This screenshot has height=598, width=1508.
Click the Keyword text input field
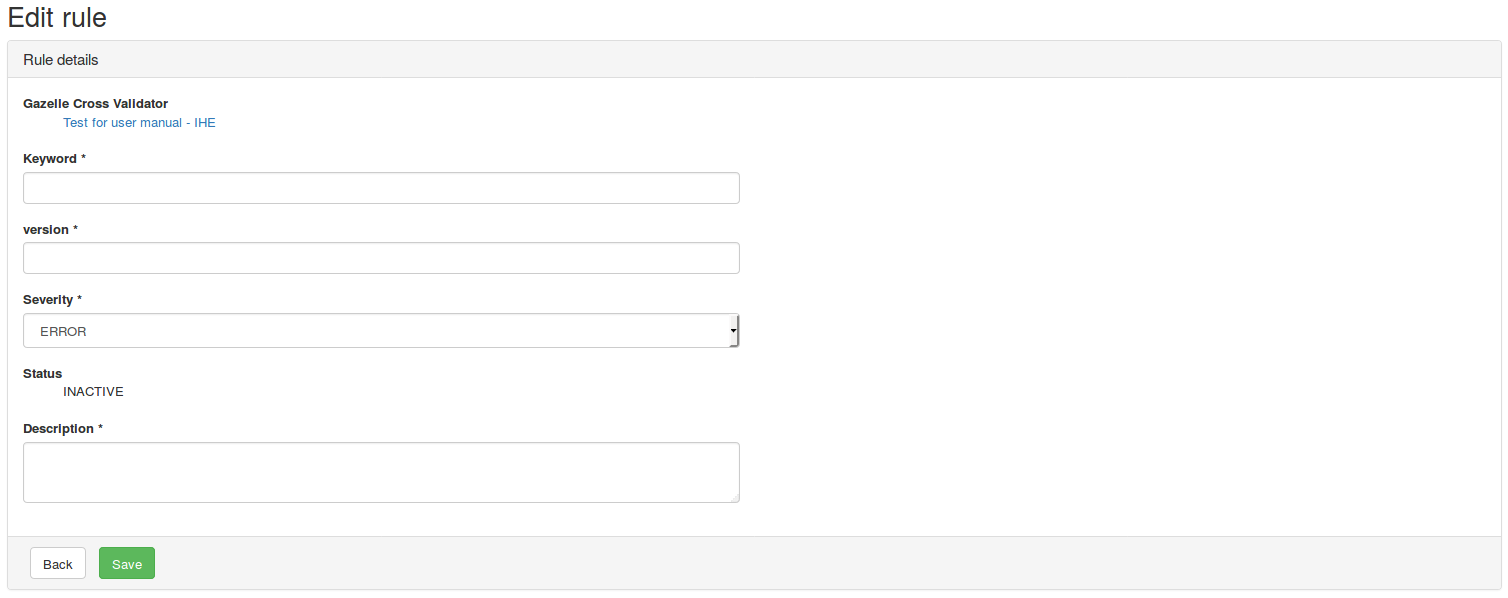(x=381, y=188)
